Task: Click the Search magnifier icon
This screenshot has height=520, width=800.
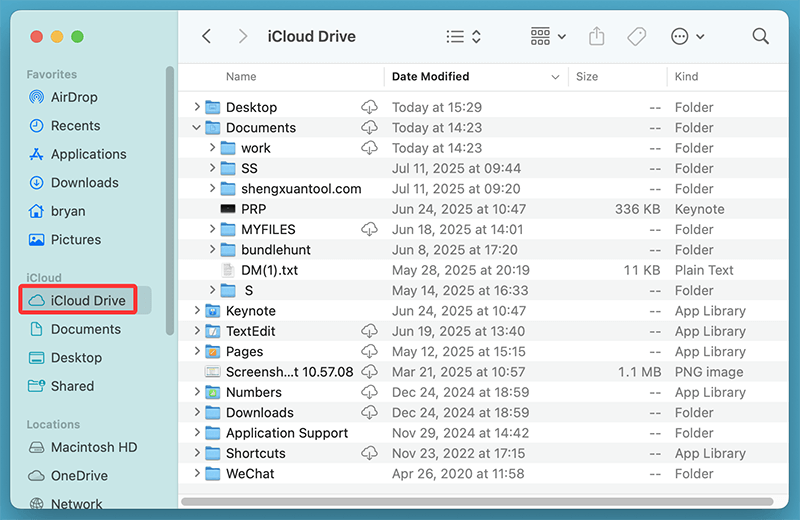Action: pos(760,36)
